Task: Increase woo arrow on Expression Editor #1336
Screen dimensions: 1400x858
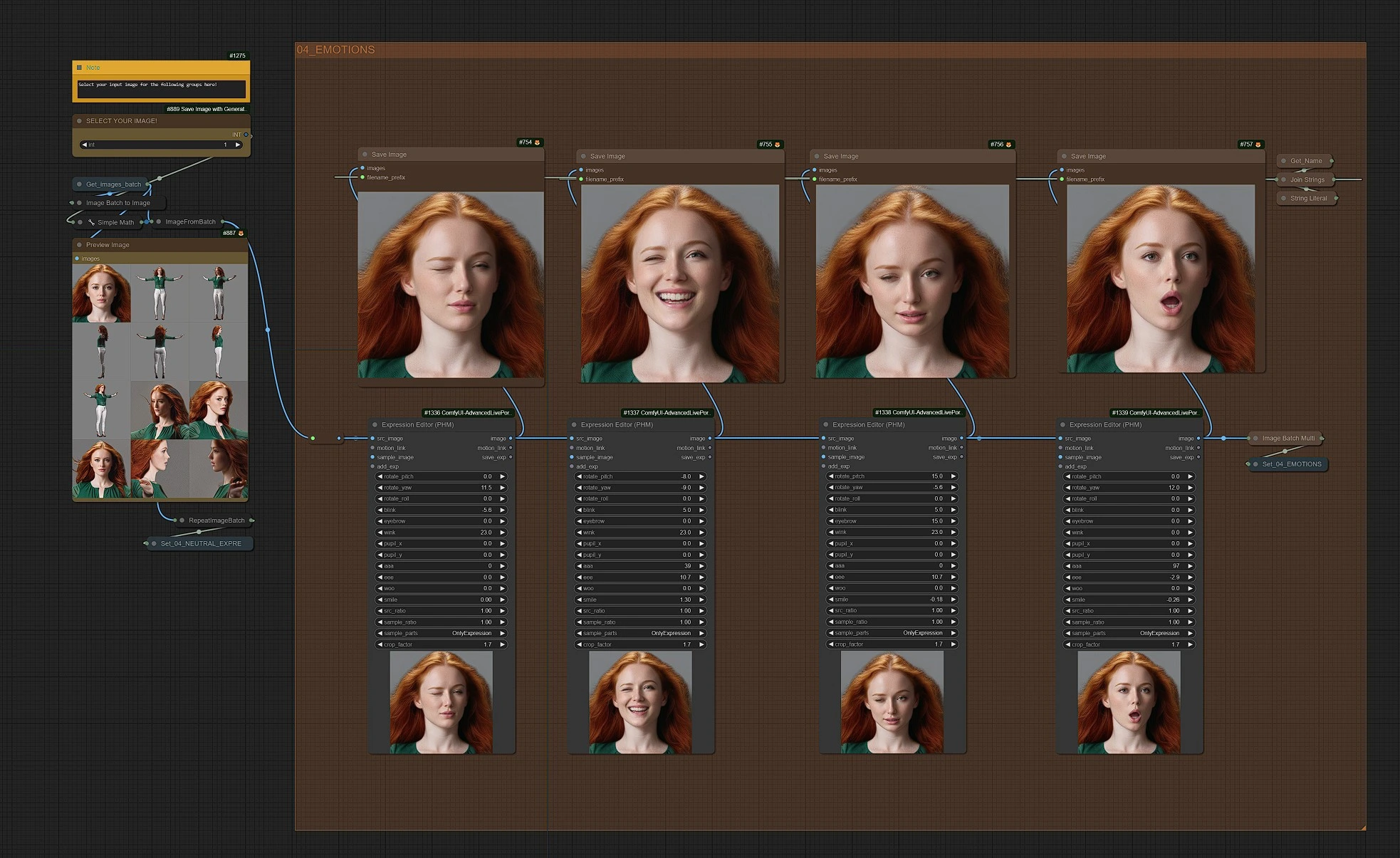Action: 502,588
